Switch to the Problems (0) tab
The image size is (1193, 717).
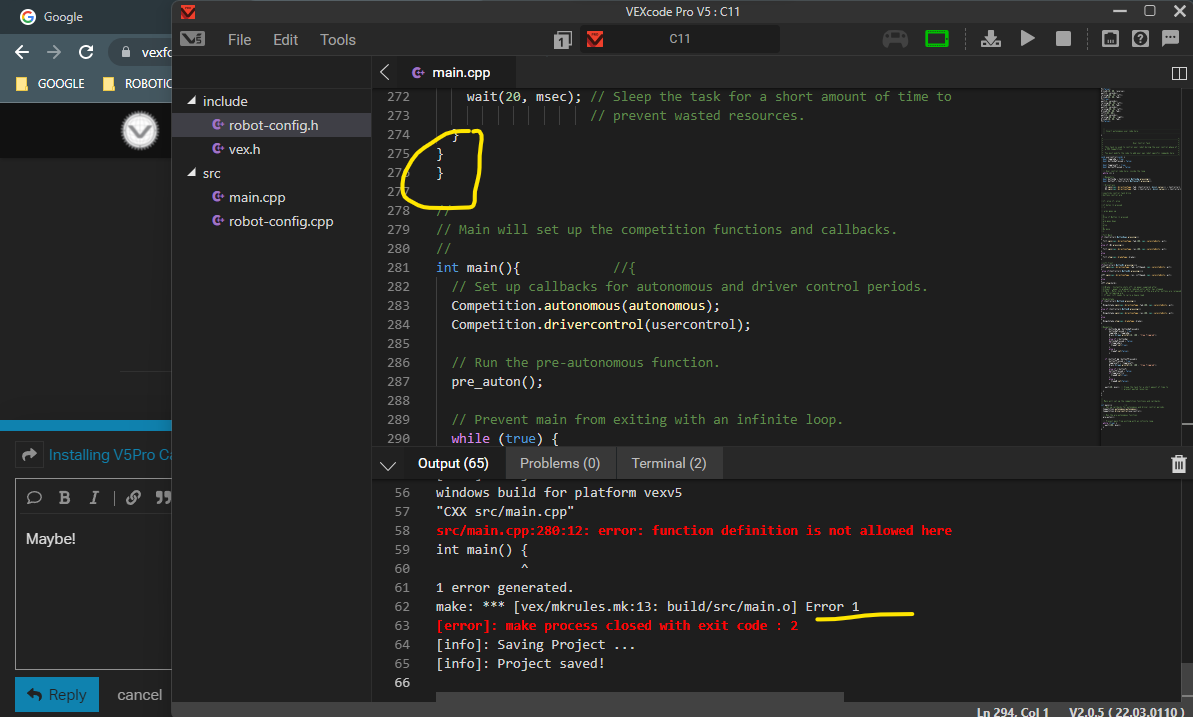560,463
